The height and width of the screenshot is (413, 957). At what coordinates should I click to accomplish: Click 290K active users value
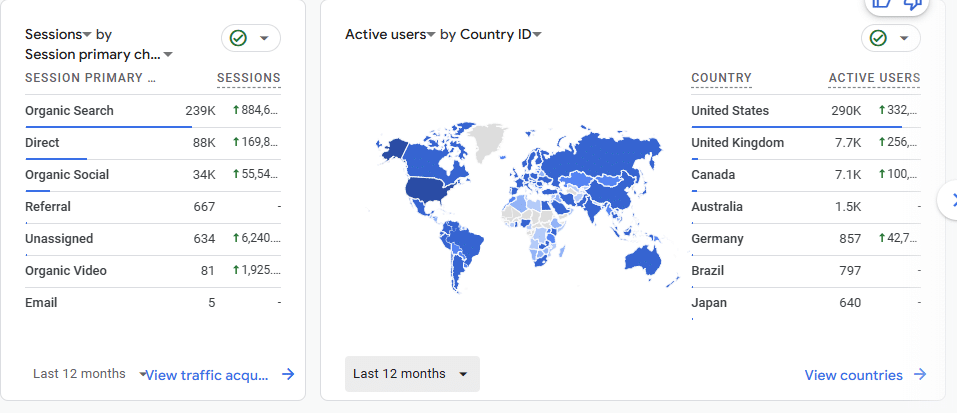846,111
